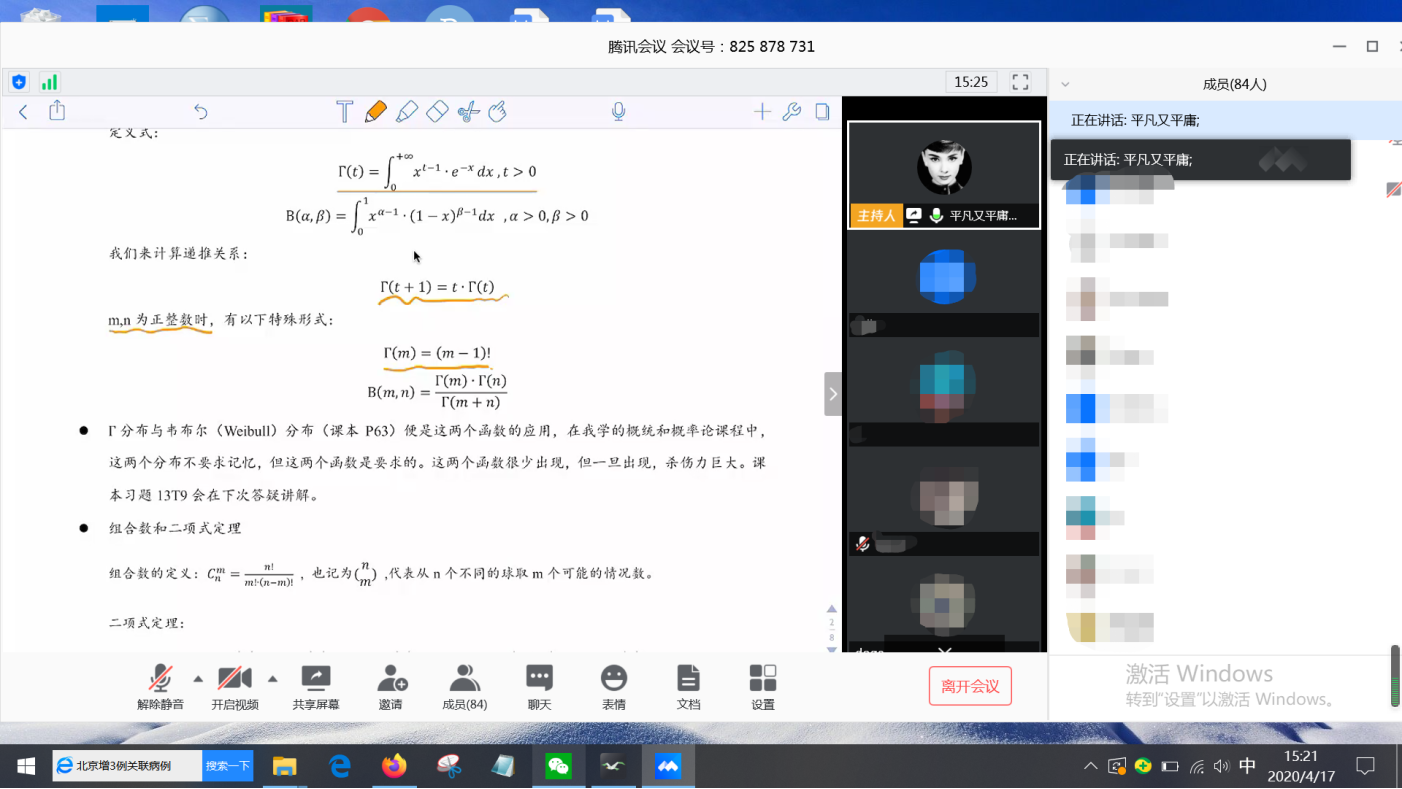1402x789 pixels.
Task: Select the eraser tool in notes toolbar
Action: click(437, 112)
